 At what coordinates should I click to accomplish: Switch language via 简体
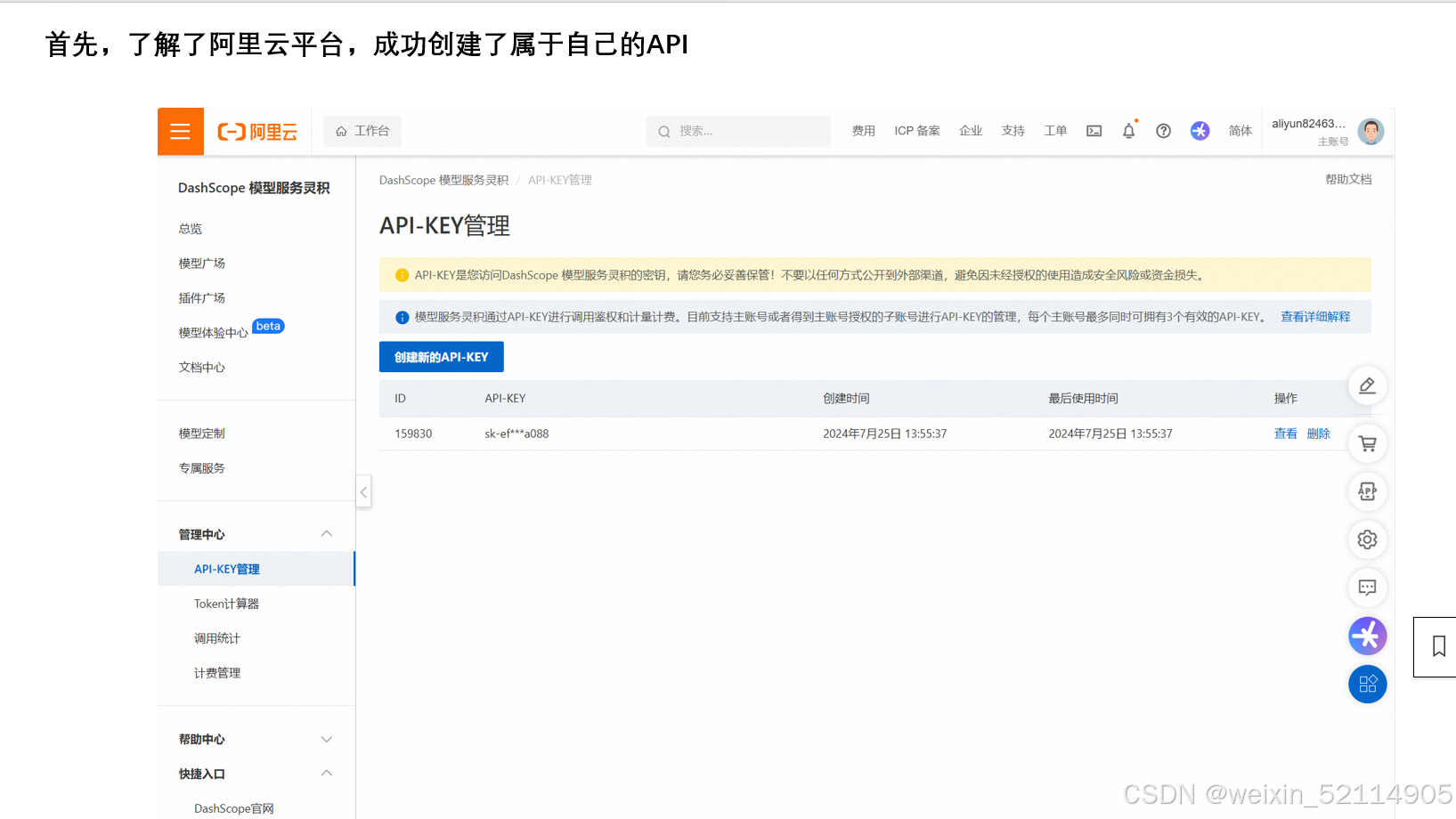tap(1240, 131)
